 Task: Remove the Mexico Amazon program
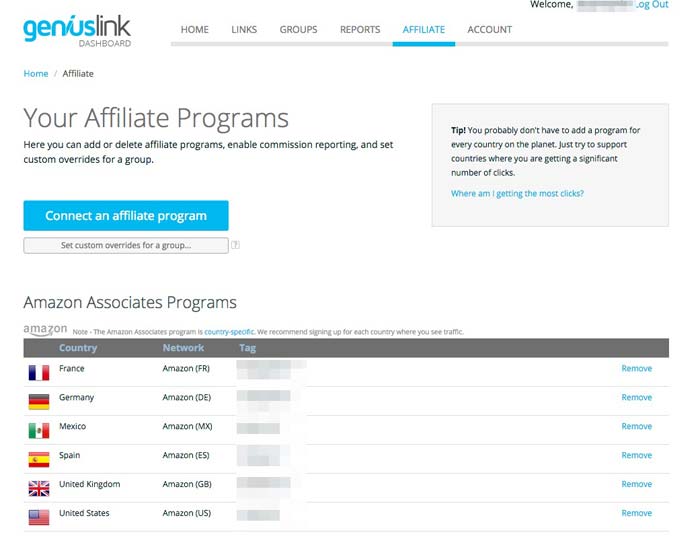point(637,426)
